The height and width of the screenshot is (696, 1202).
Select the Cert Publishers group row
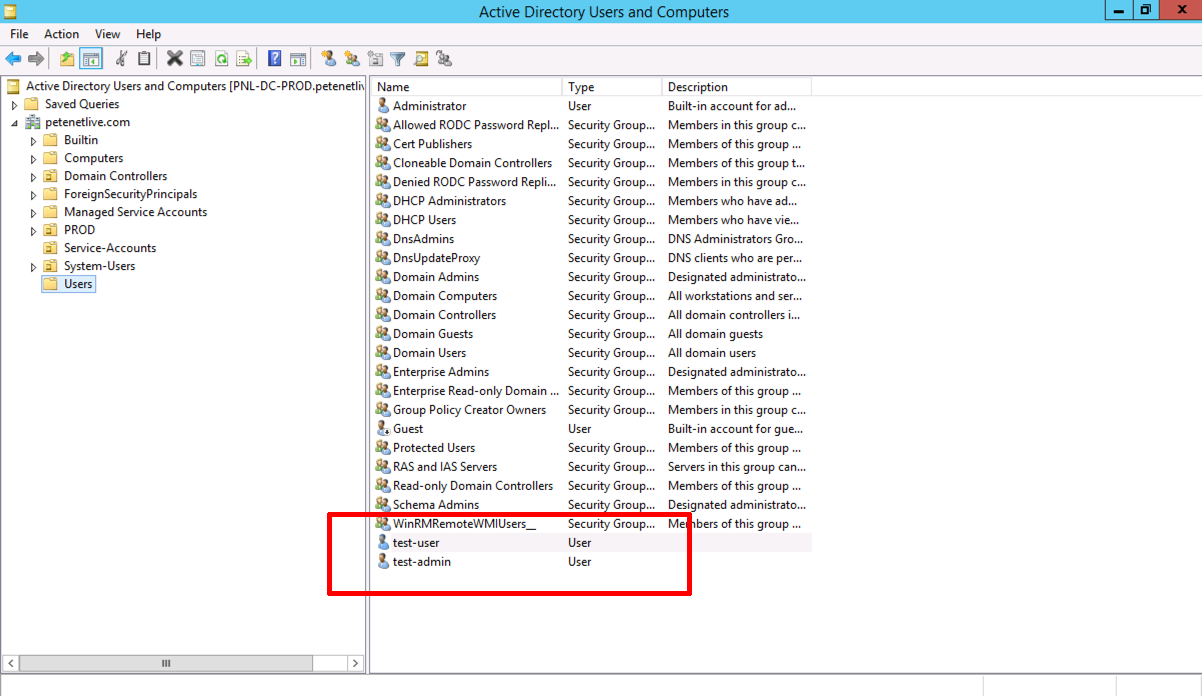(592, 144)
